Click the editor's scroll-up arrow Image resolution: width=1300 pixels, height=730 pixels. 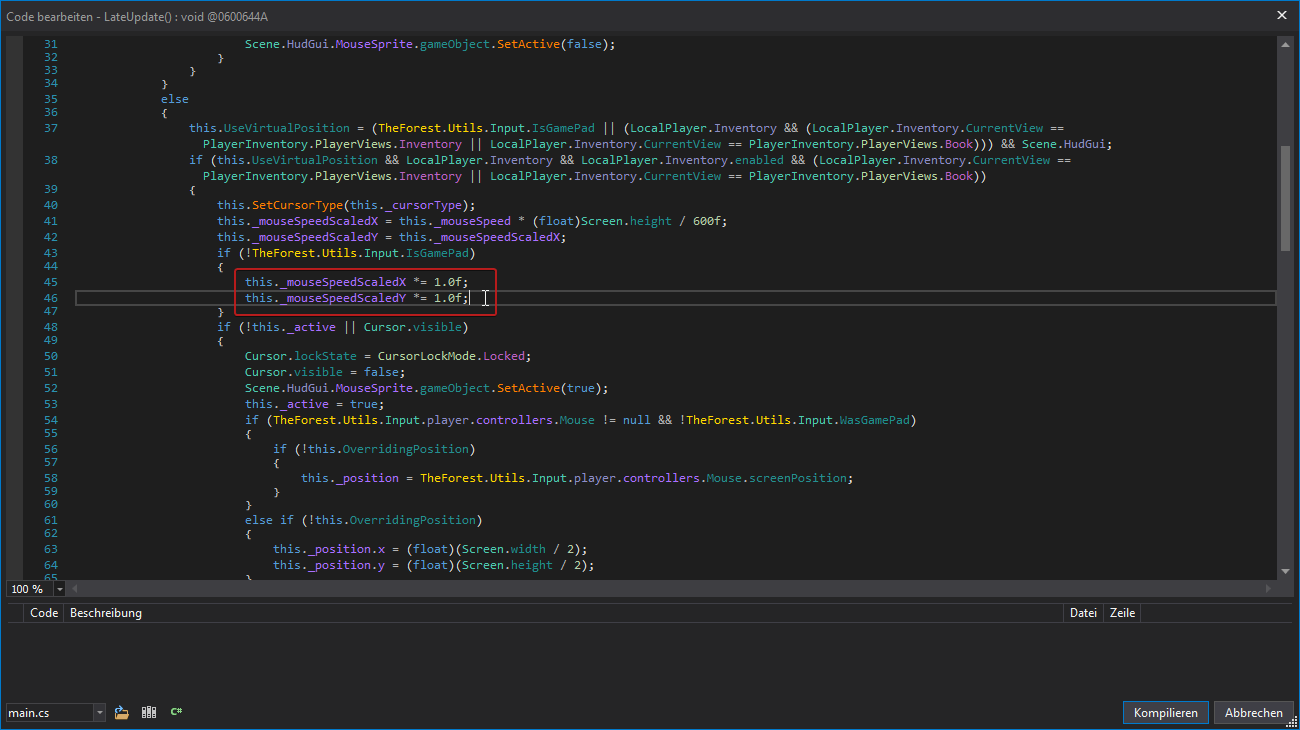tap(1285, 43)
